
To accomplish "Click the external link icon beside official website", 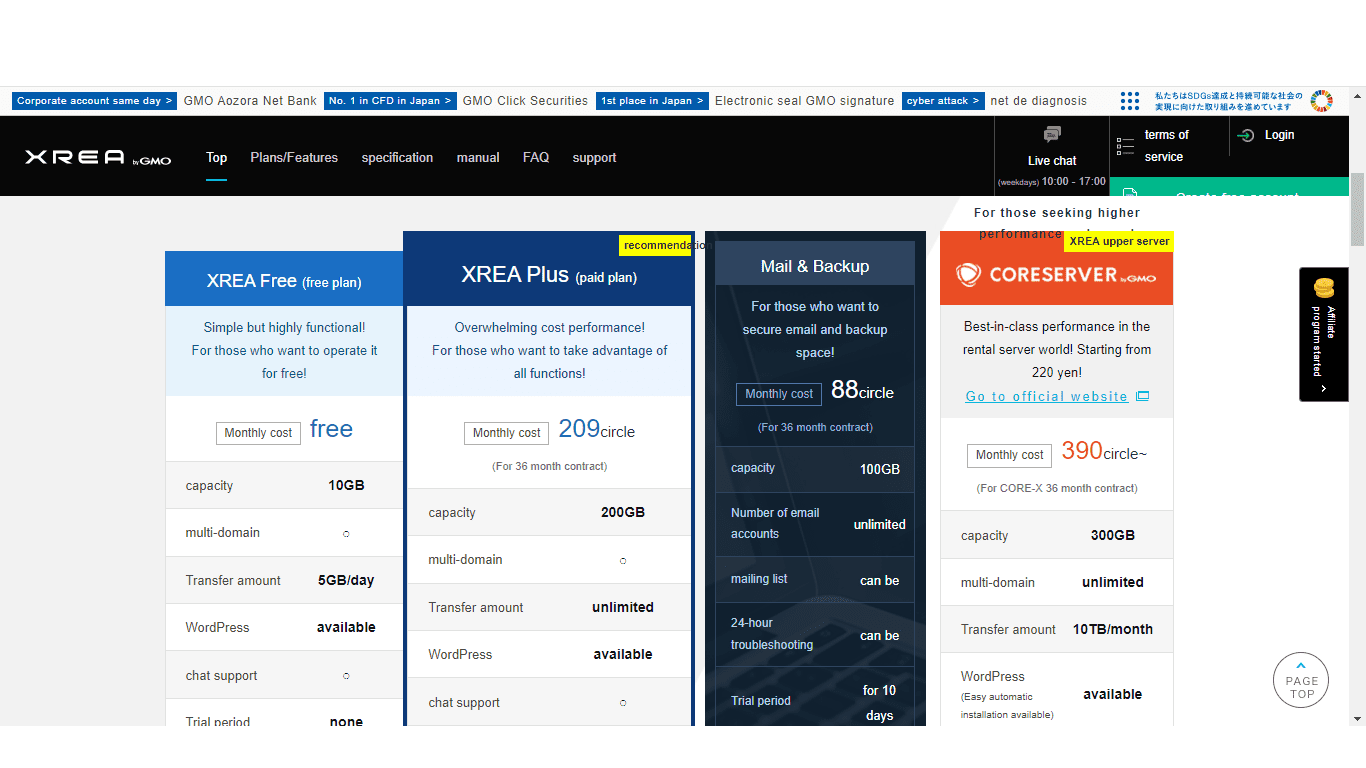I will [1143, 396].
